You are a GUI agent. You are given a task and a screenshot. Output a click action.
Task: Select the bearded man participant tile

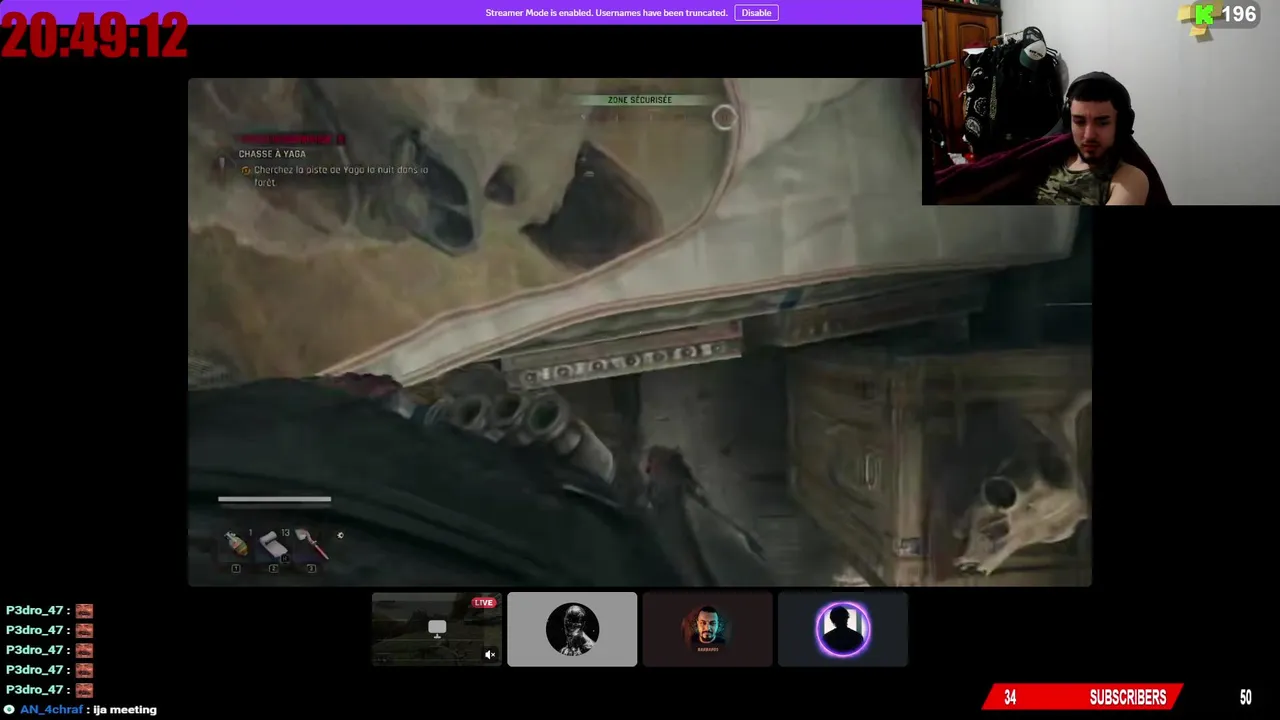click(x=707, y=629)
